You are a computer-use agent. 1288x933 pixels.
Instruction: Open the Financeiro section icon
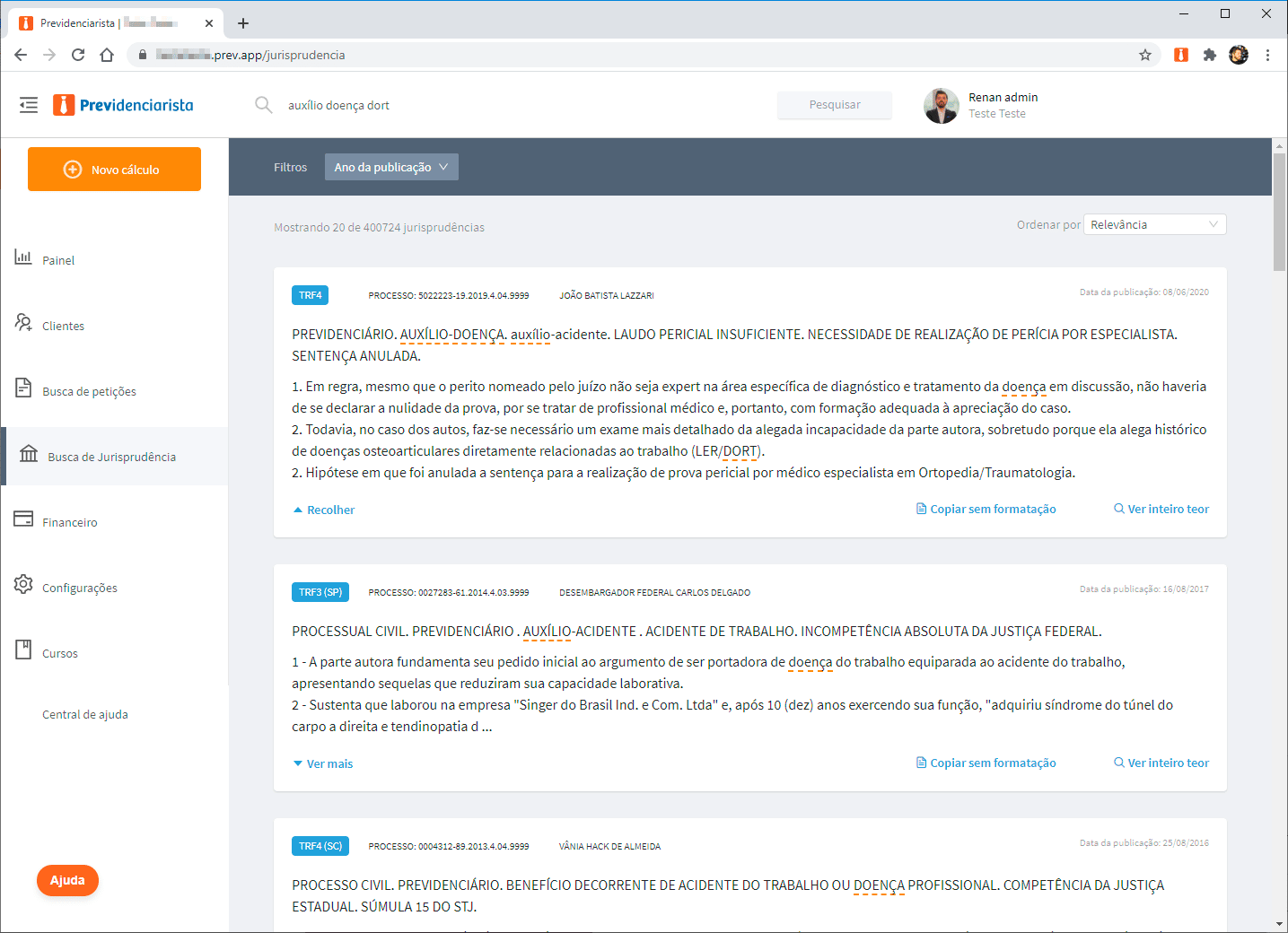23,520
